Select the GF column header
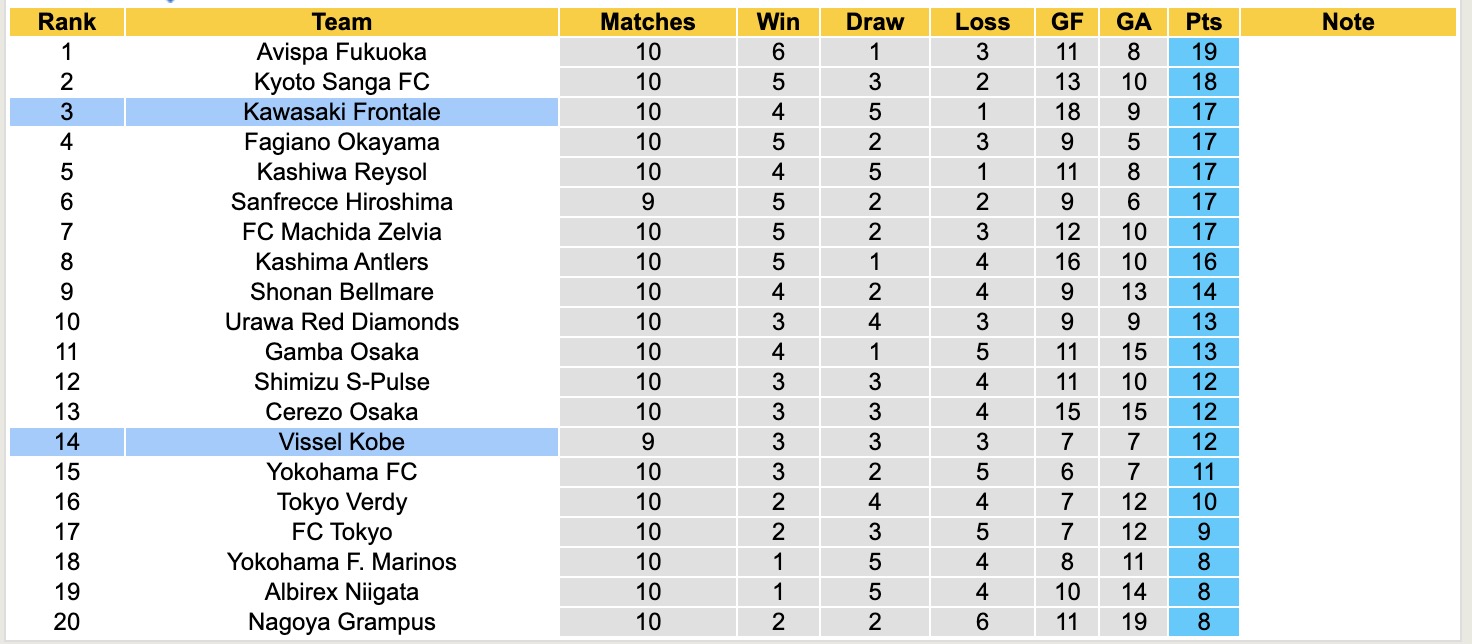The image size is (1472, 644). 1067,22
